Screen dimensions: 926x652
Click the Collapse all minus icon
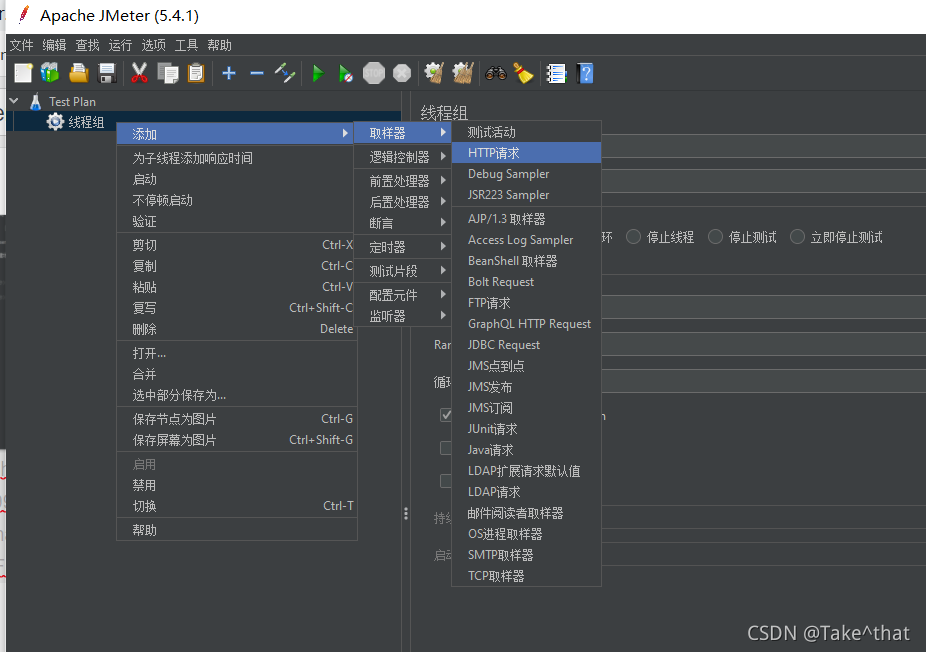click(257, 73)
